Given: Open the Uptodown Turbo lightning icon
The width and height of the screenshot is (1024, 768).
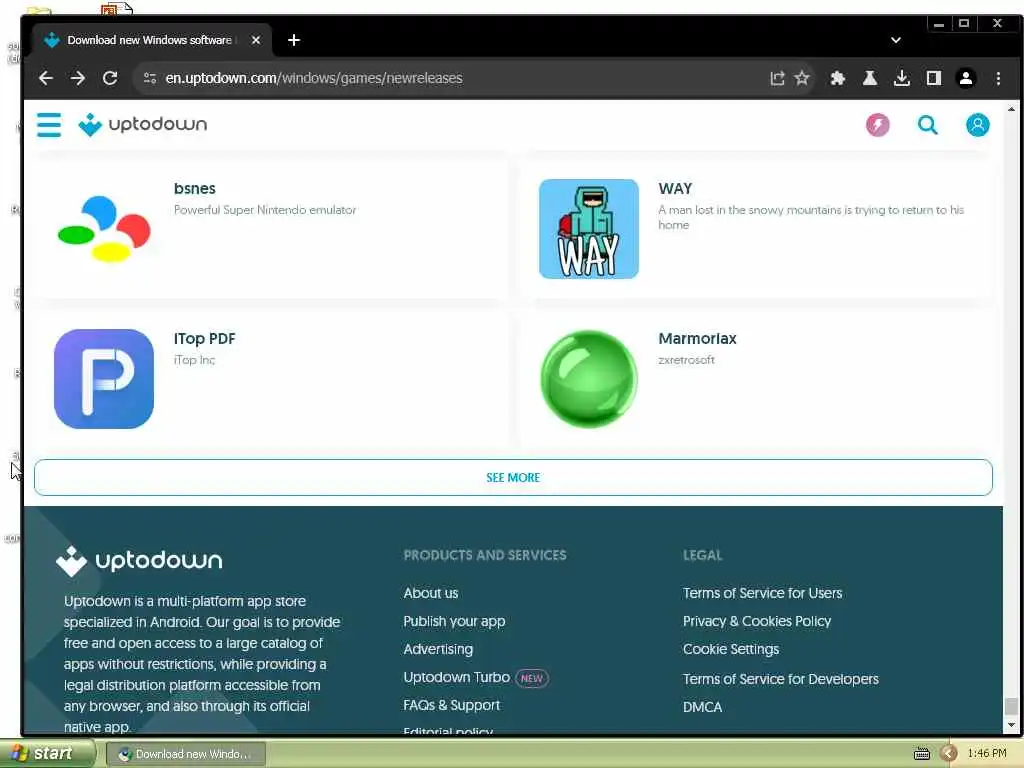Looking at the screenshot, I should pos(878,125).
